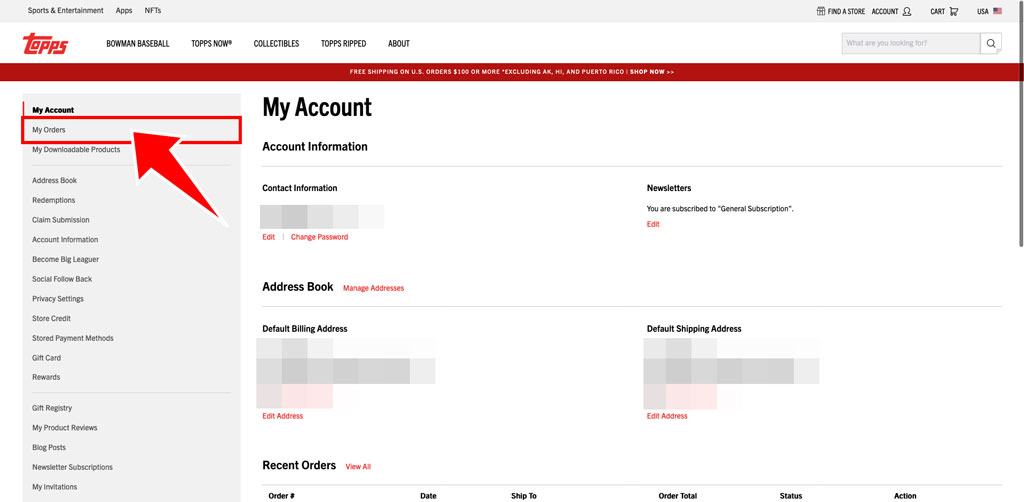Click the Change Password link

319,237
